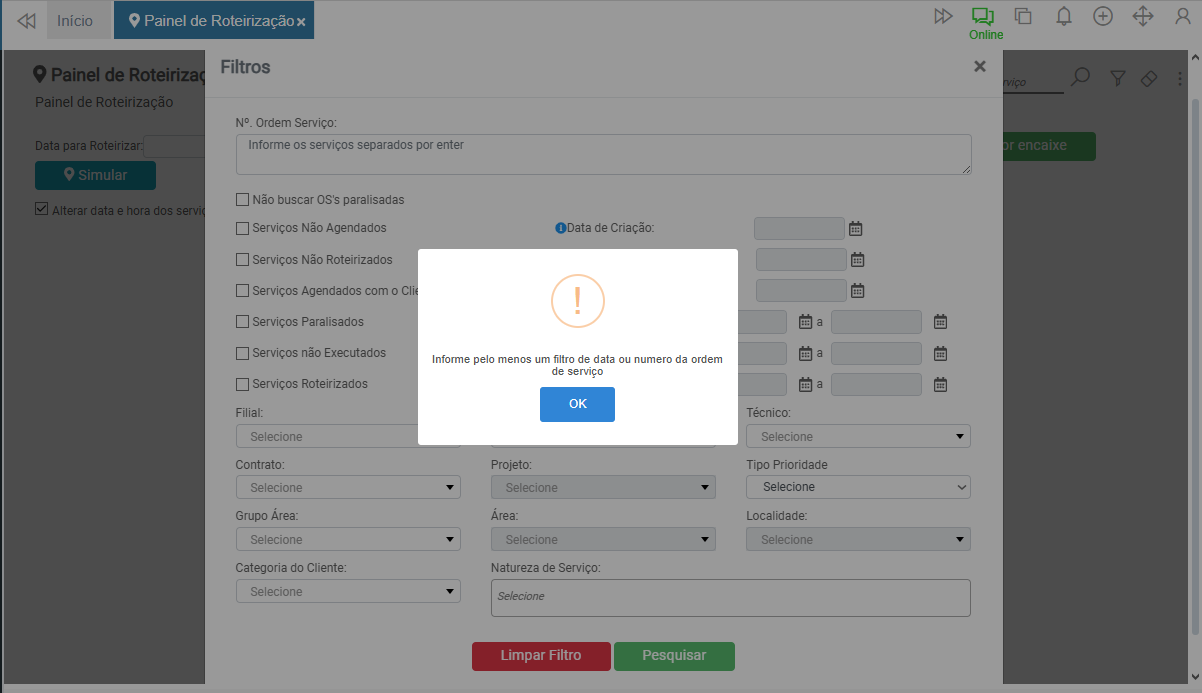Viewport: 1202px width, 693px height.
Task: Click the move arrows icon in header
Action: click(x=1142, y=16)
